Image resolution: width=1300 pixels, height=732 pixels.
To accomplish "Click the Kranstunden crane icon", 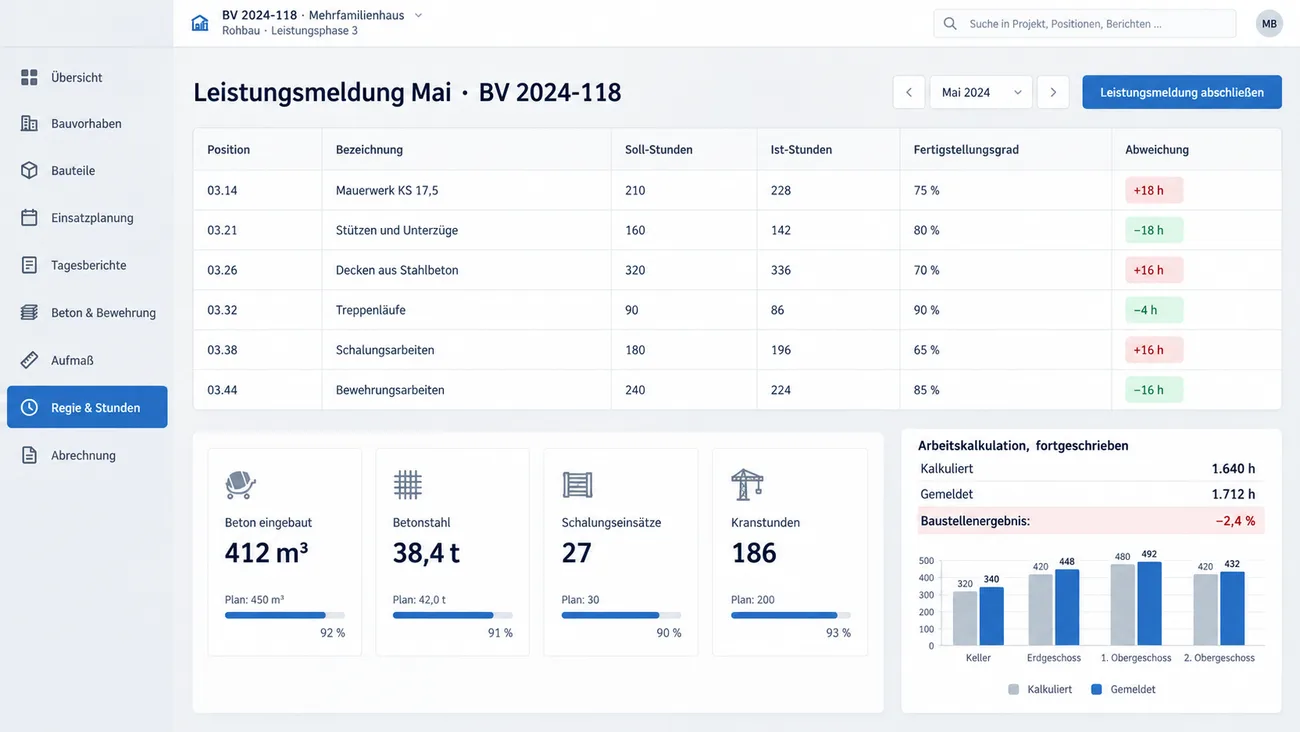I will (x=747, y=485).
